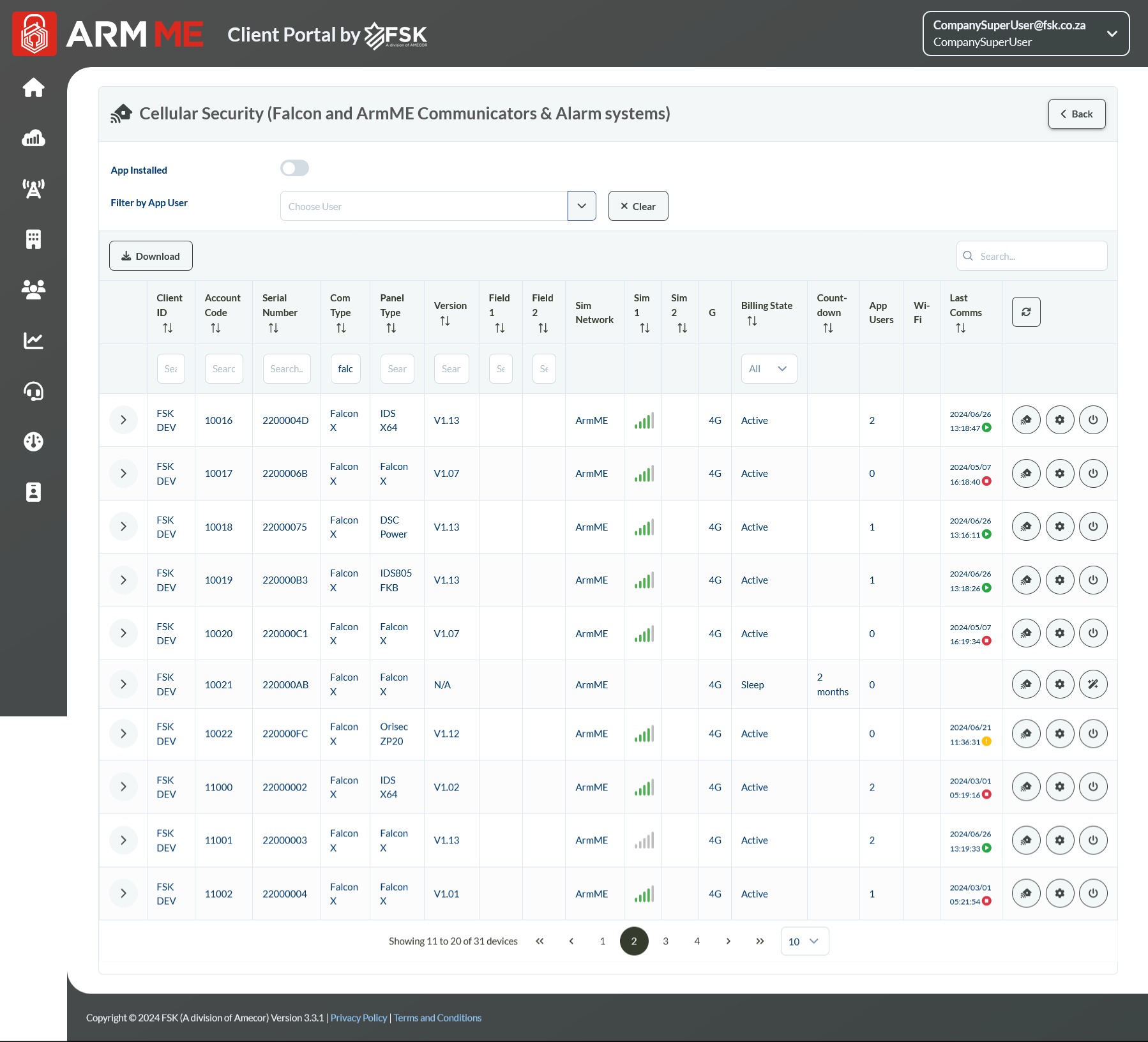The height and width of the screenshot is (1042, 1148).
Task: Click the Home icon in sidebar
Action: [33, 87]
